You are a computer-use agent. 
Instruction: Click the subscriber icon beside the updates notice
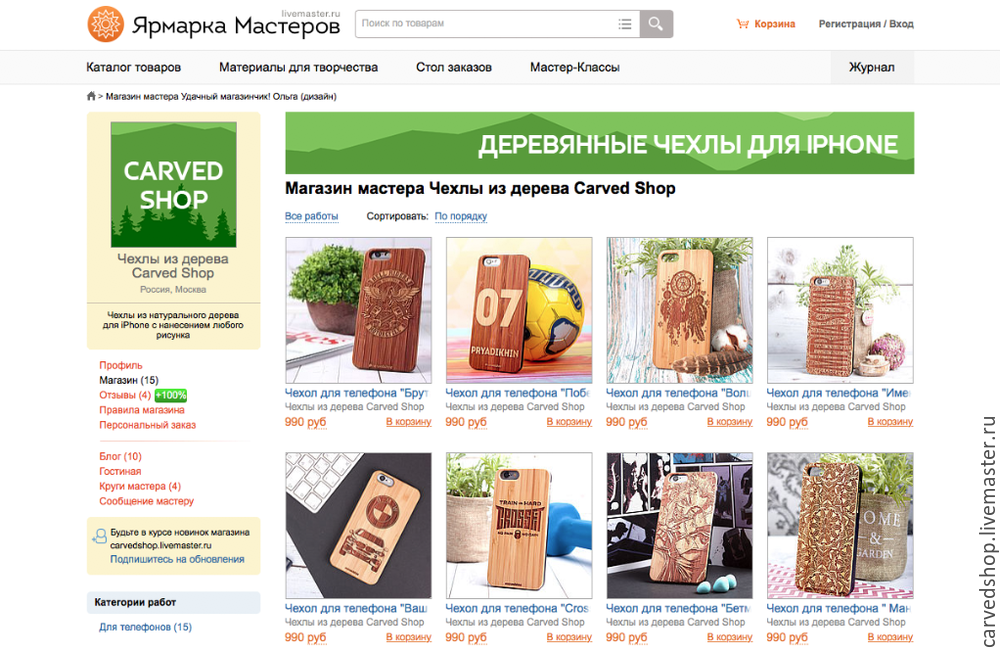pyautogui.click(x=99, y=536)
